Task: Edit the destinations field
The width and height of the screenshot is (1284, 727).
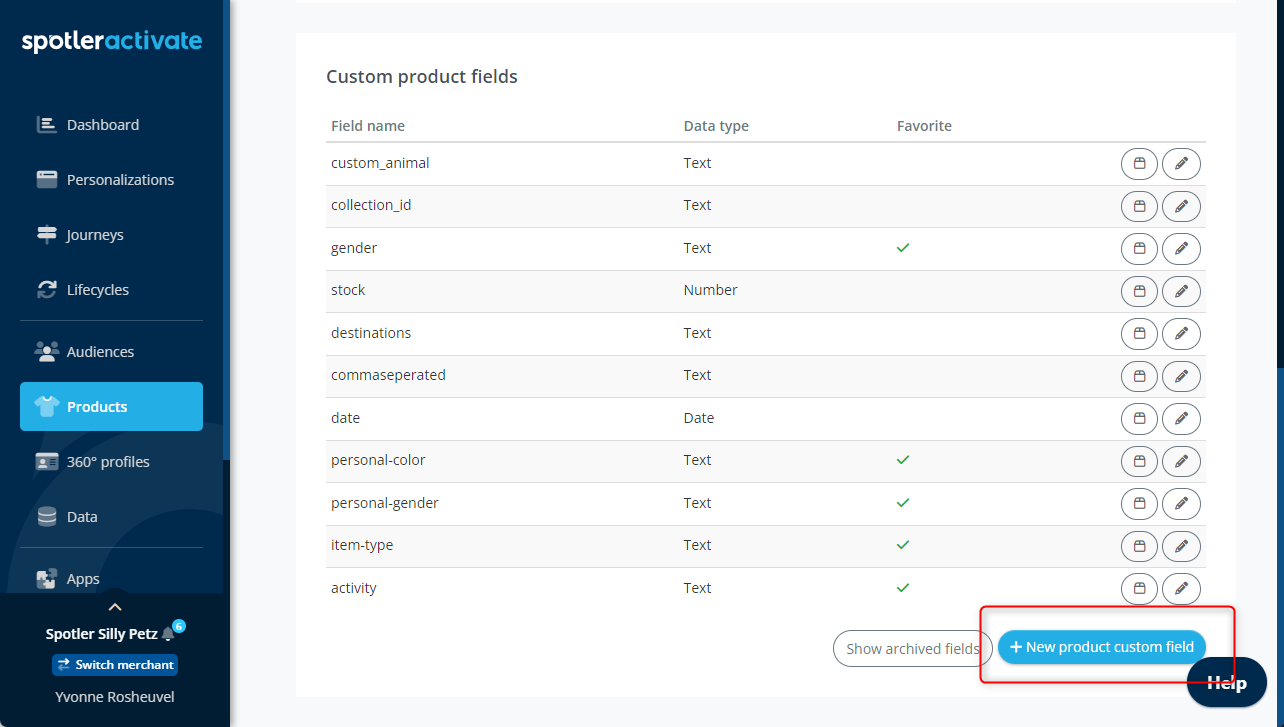Action: point(1181,334)
